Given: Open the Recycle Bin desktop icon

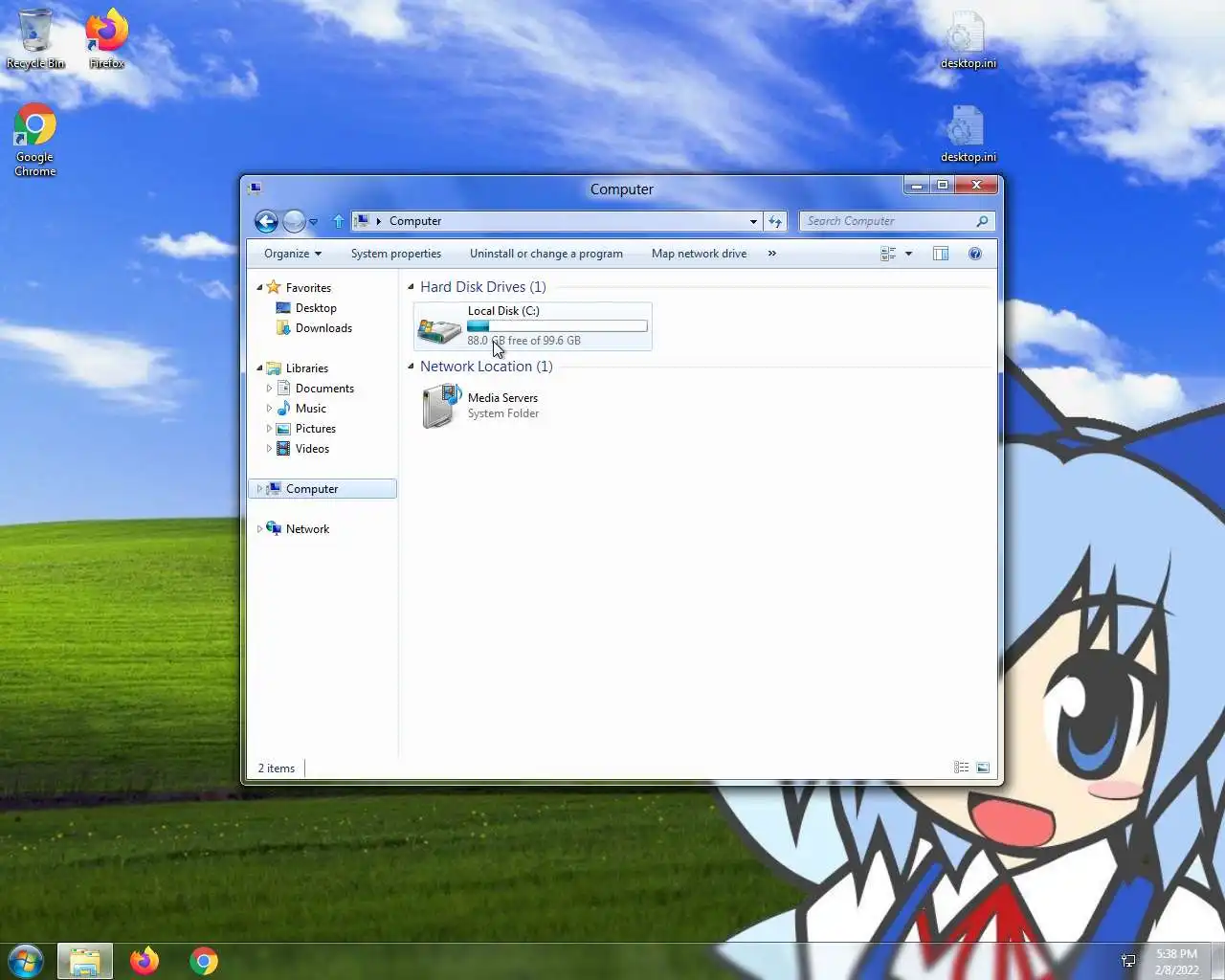Looking at the screenshot, I should coord(35,38).
